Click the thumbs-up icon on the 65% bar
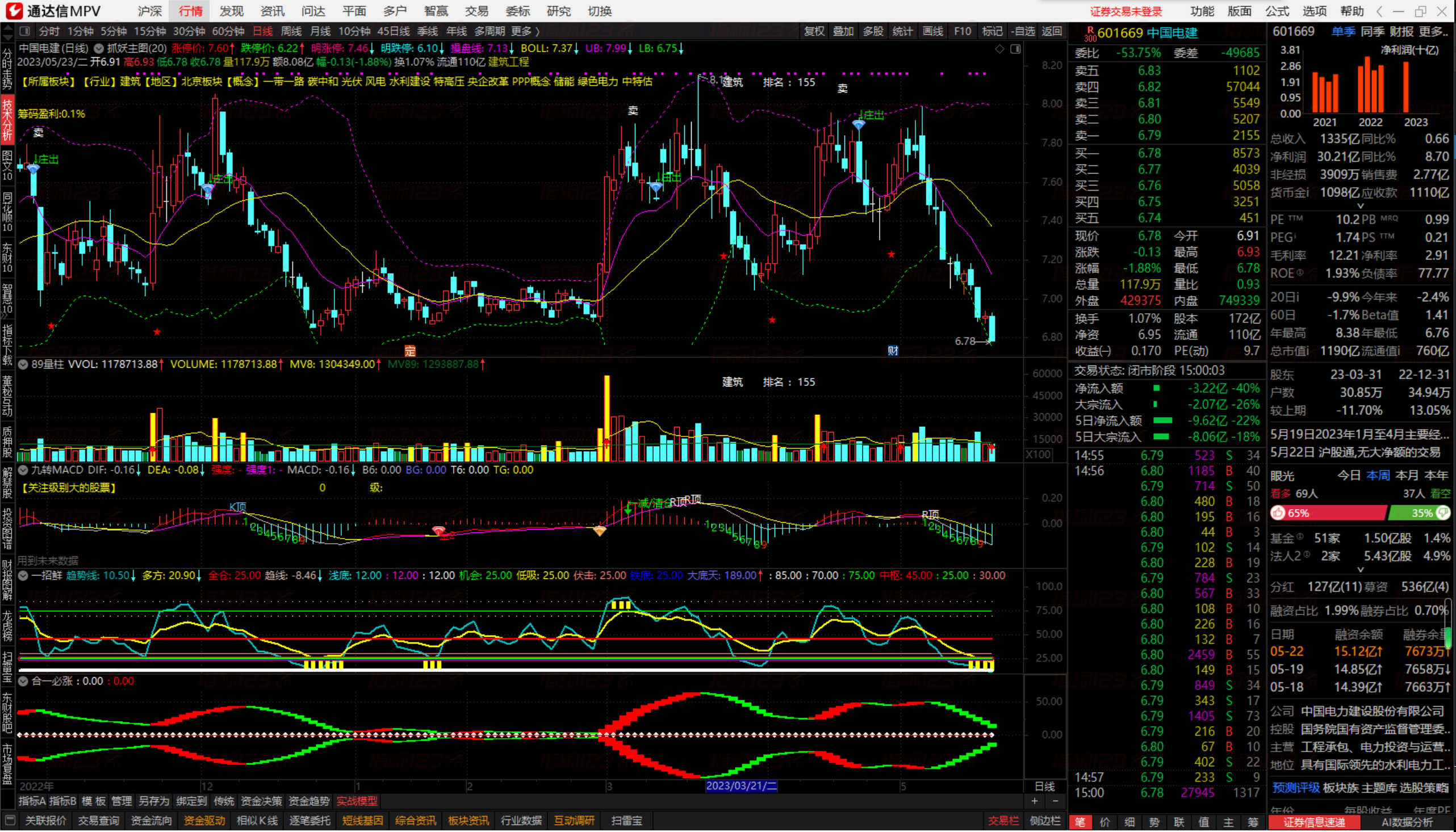This screenshot has width=1456, height=832. pos(1279,513)
